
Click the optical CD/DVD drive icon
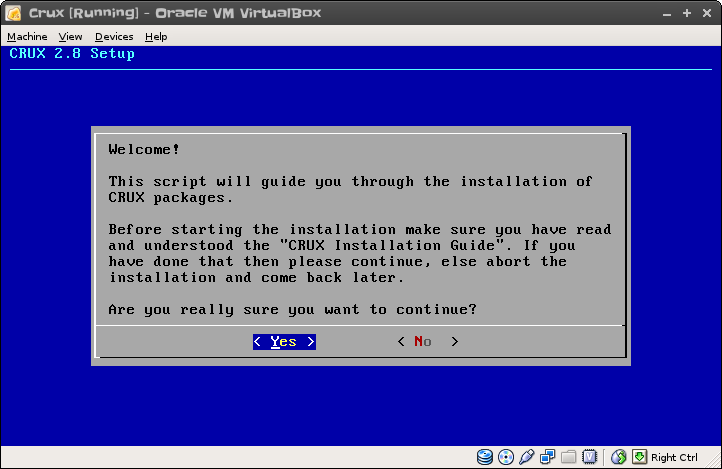506,457
